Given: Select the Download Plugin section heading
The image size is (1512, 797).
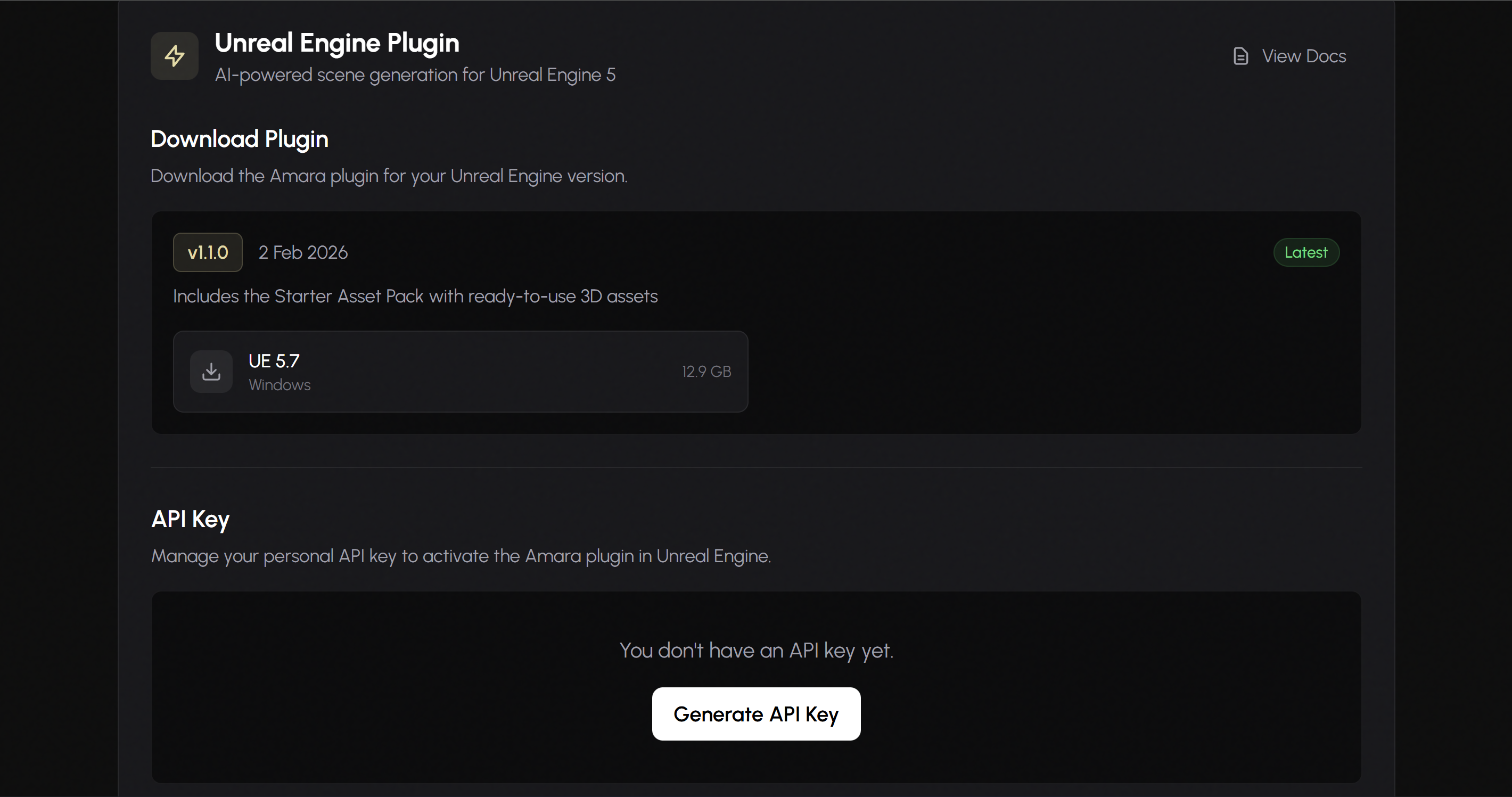Looking at the screenshot, I should [x=239, y=139].
